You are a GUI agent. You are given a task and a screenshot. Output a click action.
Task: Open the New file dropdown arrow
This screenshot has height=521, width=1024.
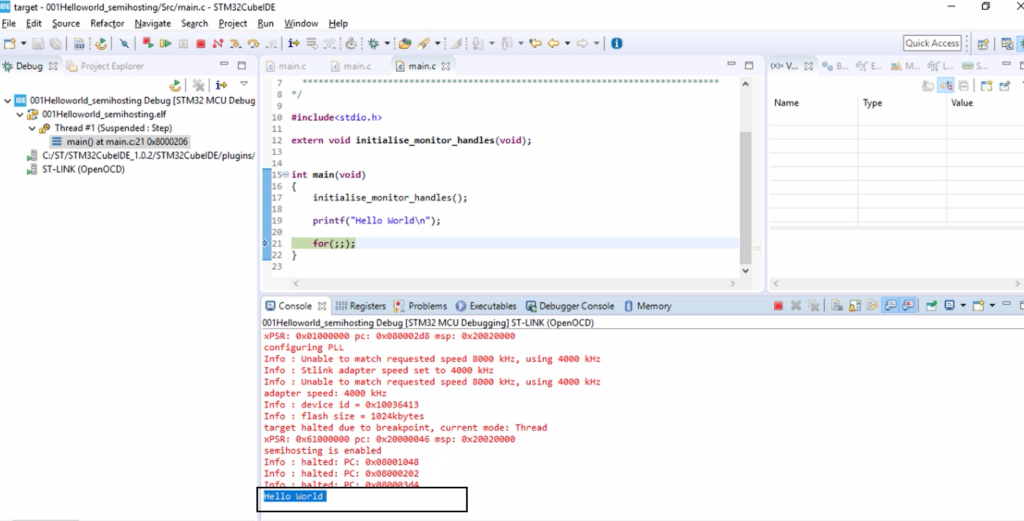tap(24, 43)
